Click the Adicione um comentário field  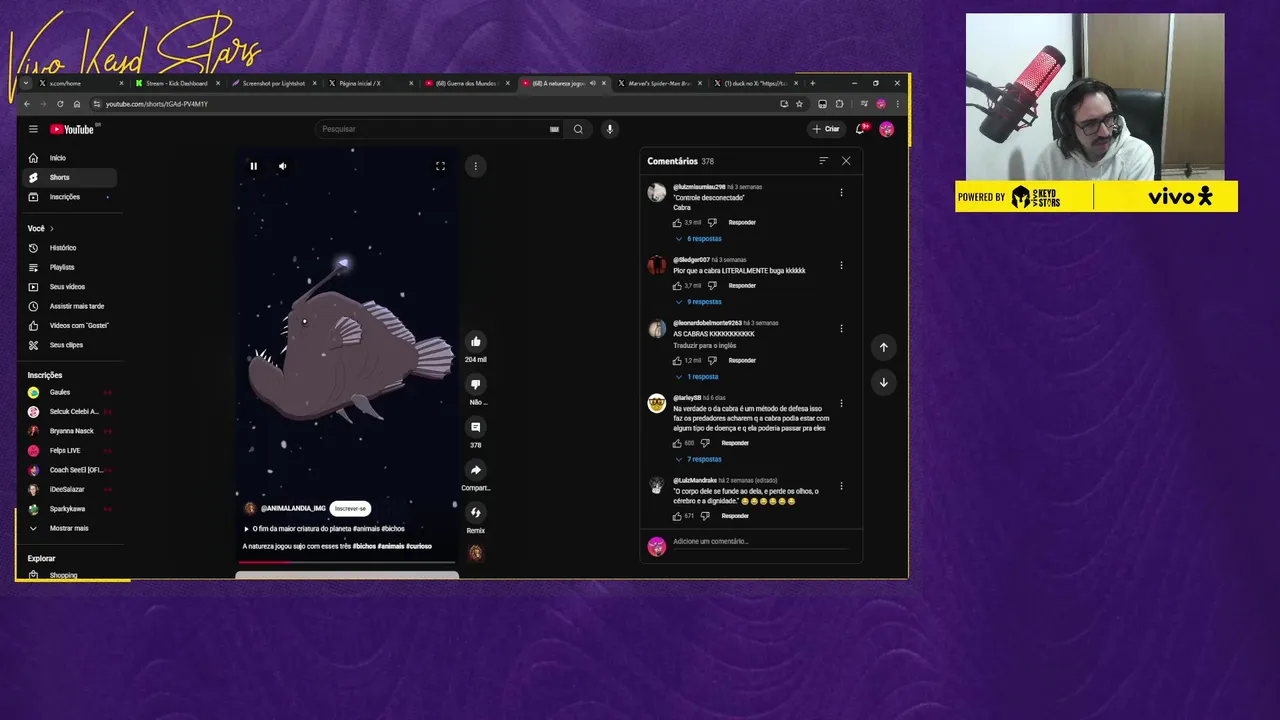(760, 542)
